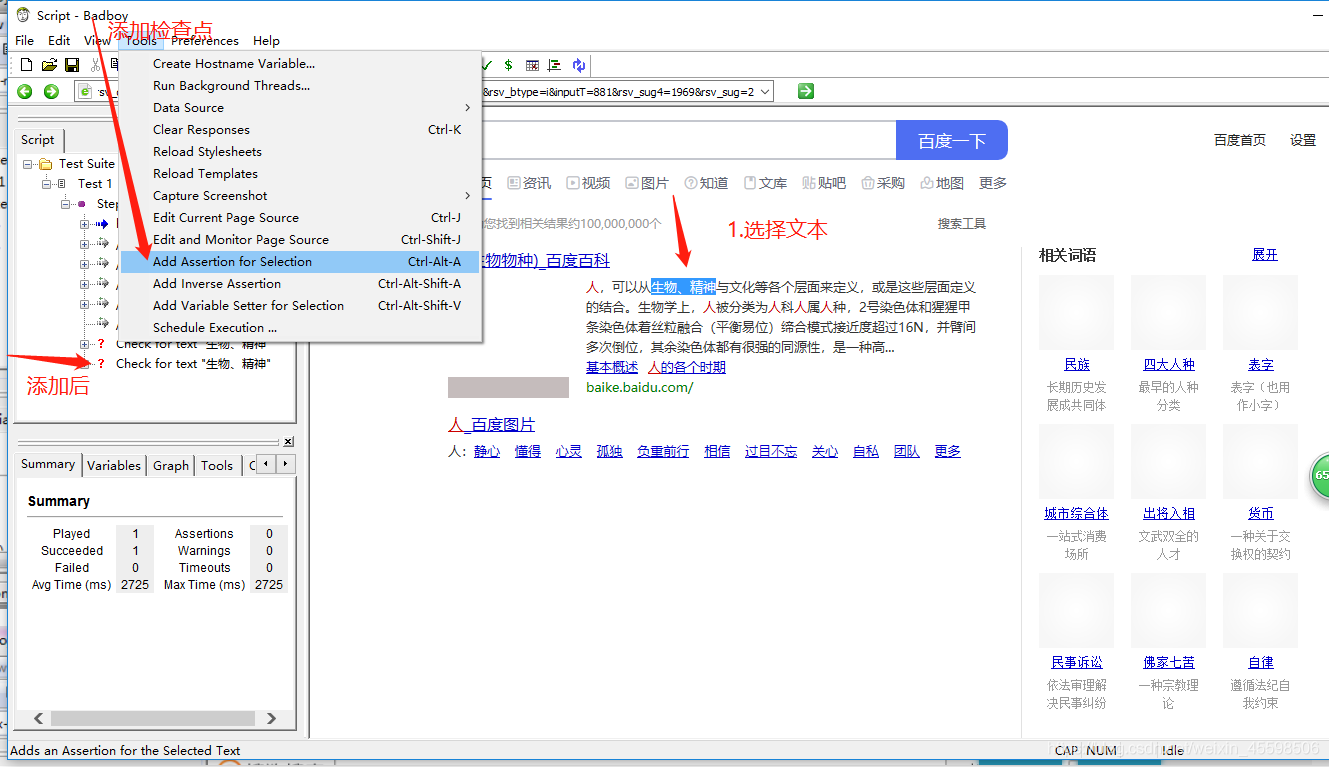Click the dollar sign variable toolbar icon
This screenshot has height=767, width=1329.
tap(508, 65)
